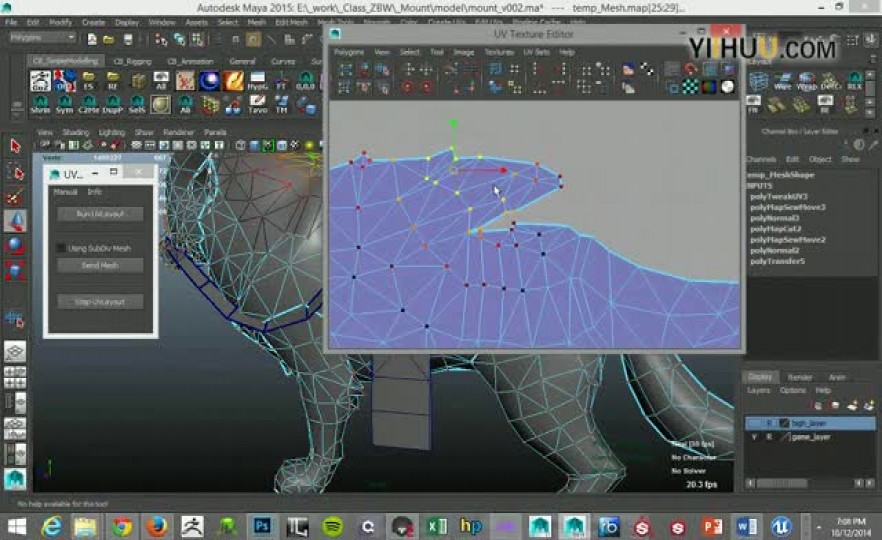Select the high_layer row

(811, 423)
